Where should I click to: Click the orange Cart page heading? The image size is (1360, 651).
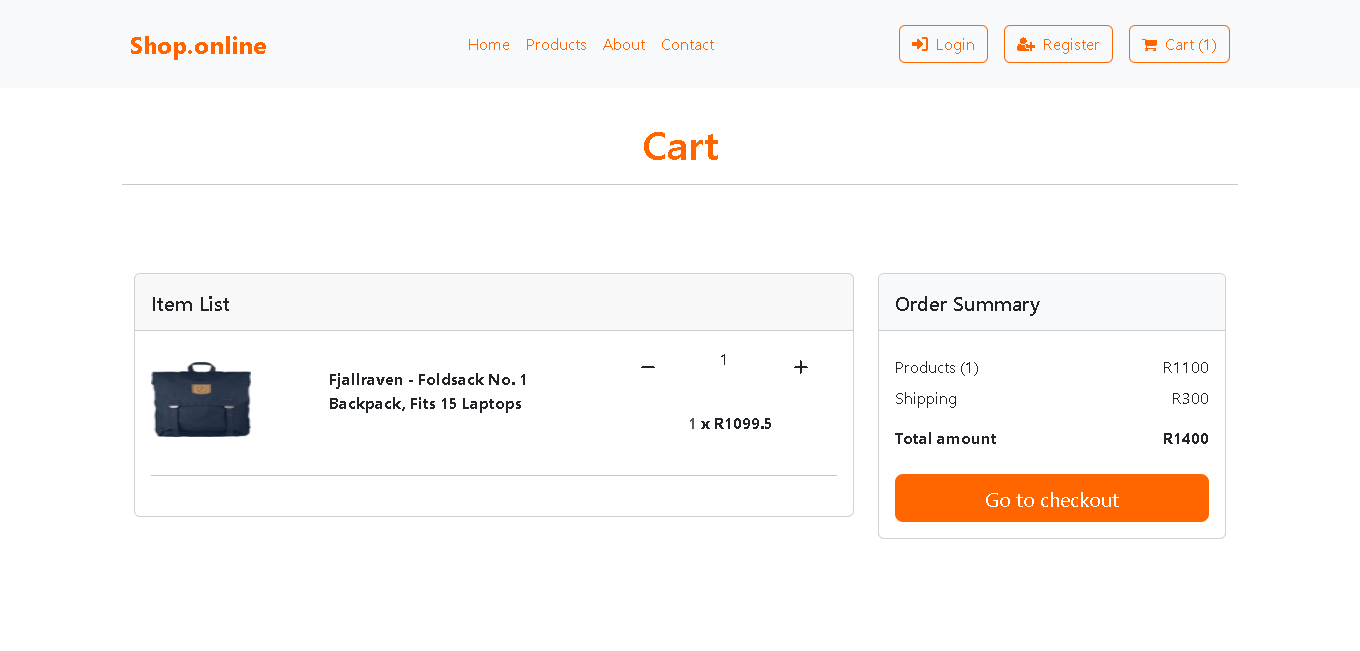680,147
